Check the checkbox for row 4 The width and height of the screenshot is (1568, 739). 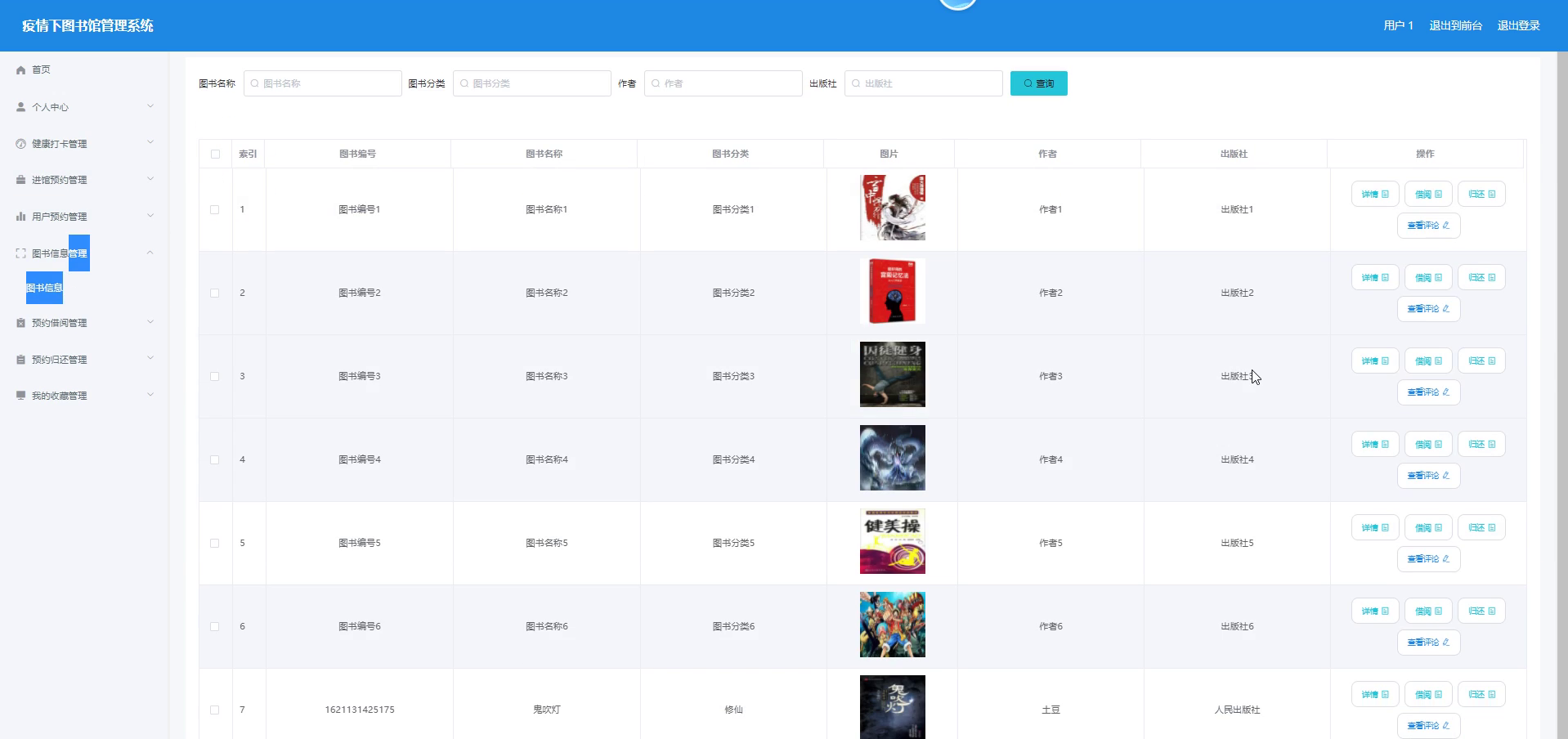[x=215, y=459]
